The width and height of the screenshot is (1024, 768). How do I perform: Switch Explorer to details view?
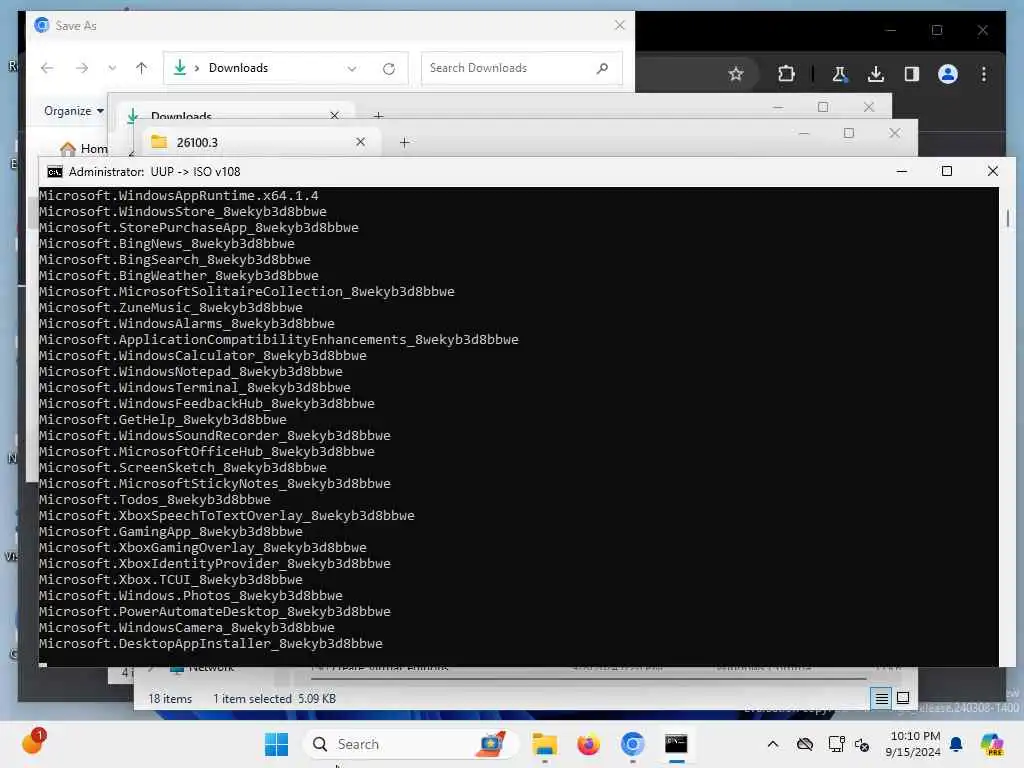pos(881,699)
